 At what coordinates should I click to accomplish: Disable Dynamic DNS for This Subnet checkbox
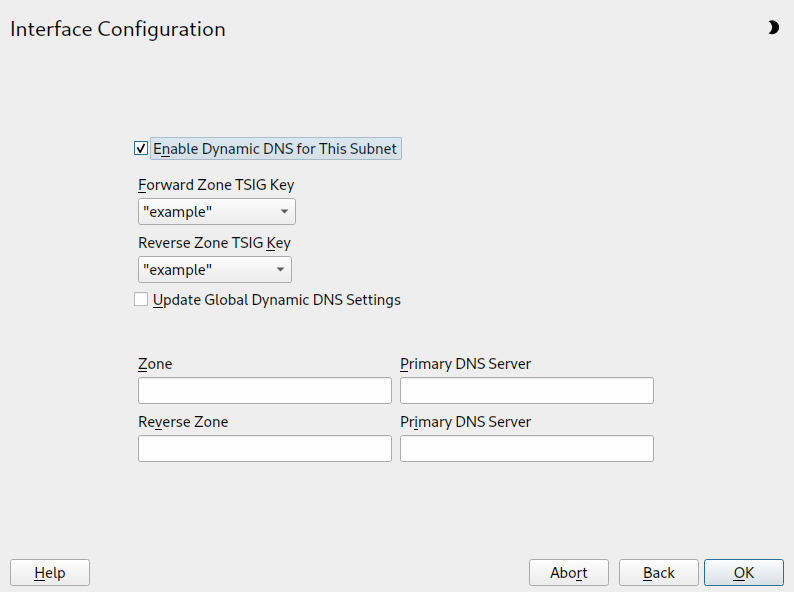[141, 149]
